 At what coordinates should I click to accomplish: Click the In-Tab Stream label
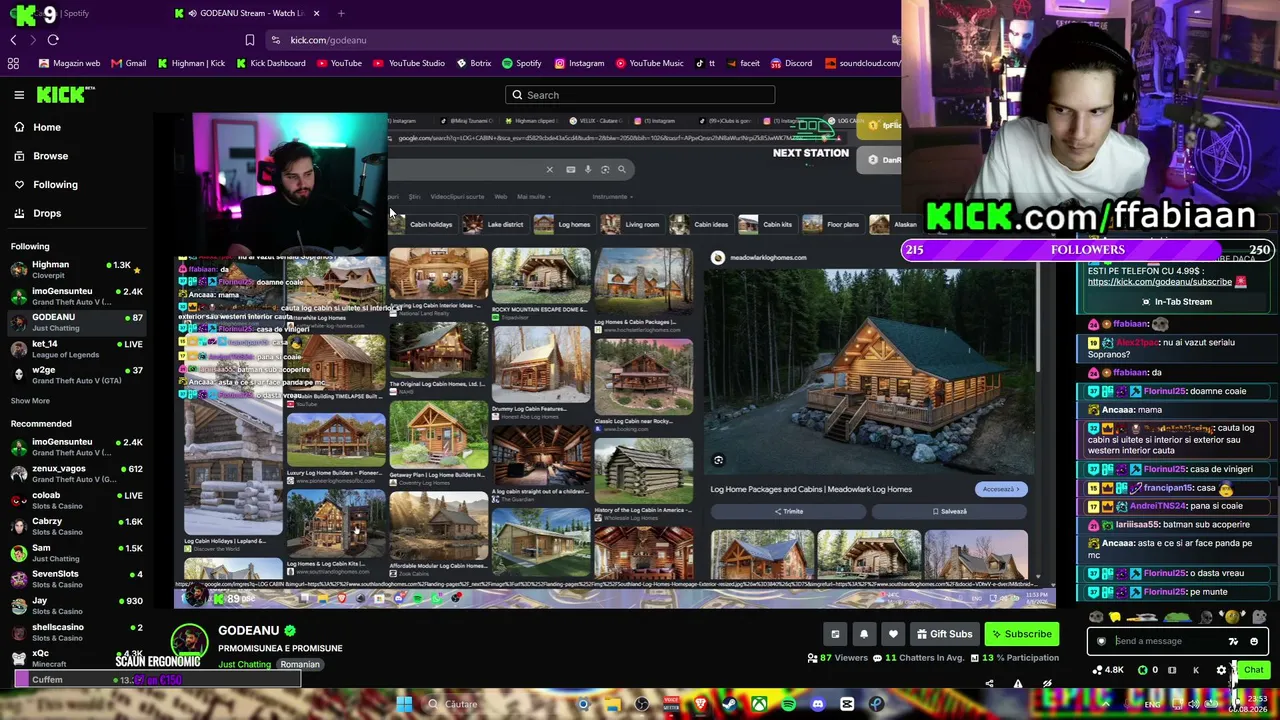coord(1176,302)
